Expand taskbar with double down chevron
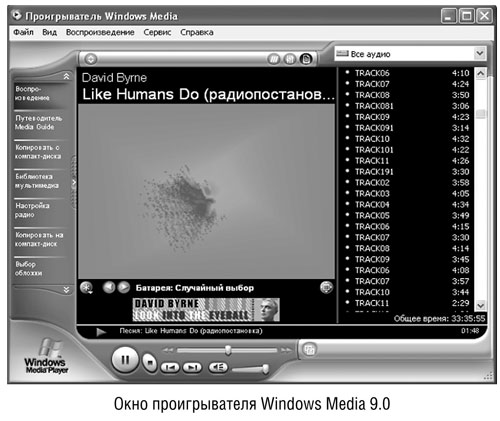This screenshot has width=500, height=421. pyautogui.click(x=67, y=290)
